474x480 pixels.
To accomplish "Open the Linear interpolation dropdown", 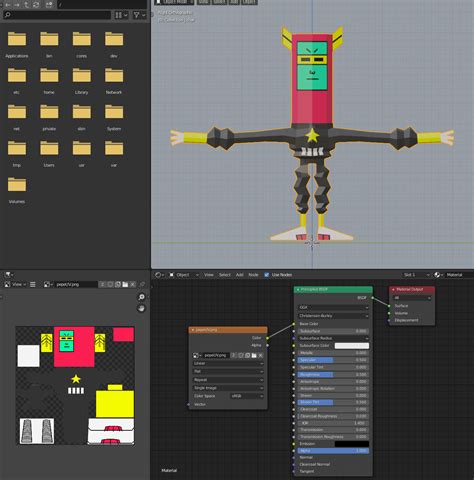I will [x=228, y=363].
